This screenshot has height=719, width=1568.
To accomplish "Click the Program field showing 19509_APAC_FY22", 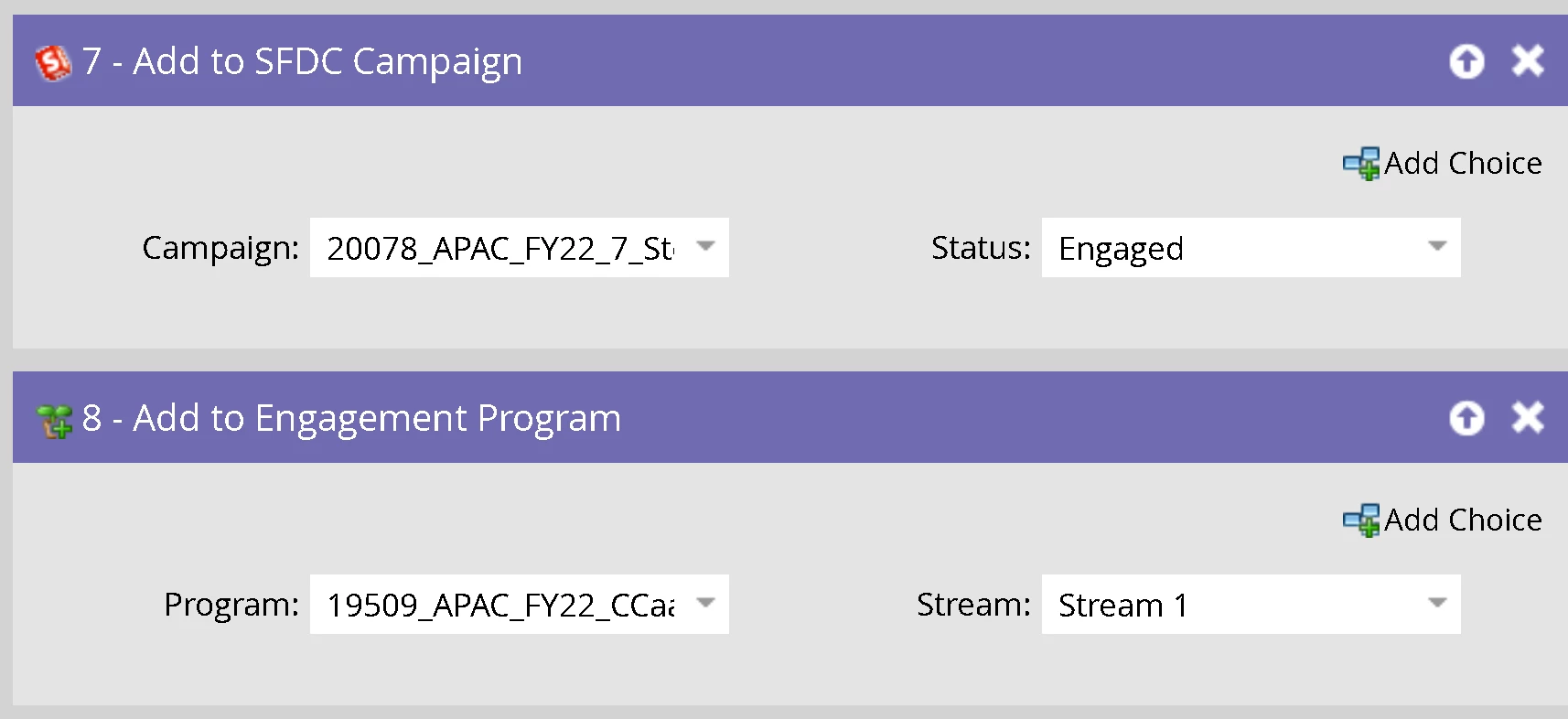I will tap(499, 605).
